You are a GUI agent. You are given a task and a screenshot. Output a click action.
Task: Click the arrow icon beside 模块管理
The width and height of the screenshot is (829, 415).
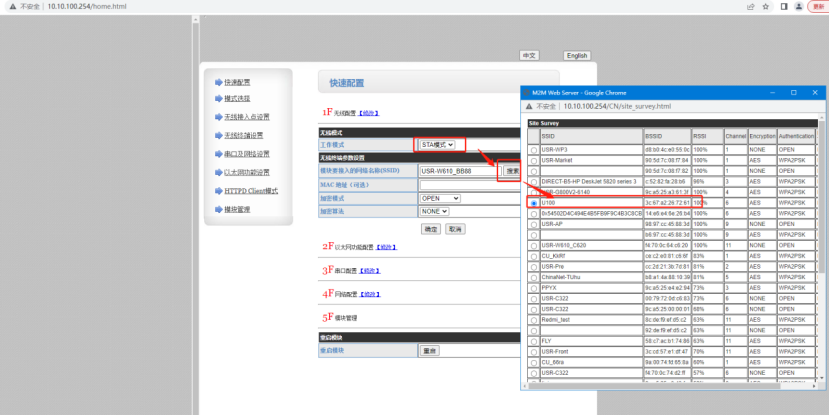click(218, 209)
